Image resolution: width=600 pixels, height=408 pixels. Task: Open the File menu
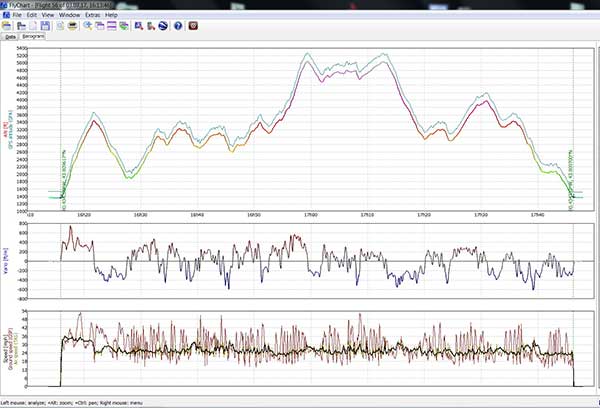tap(16, 15)
